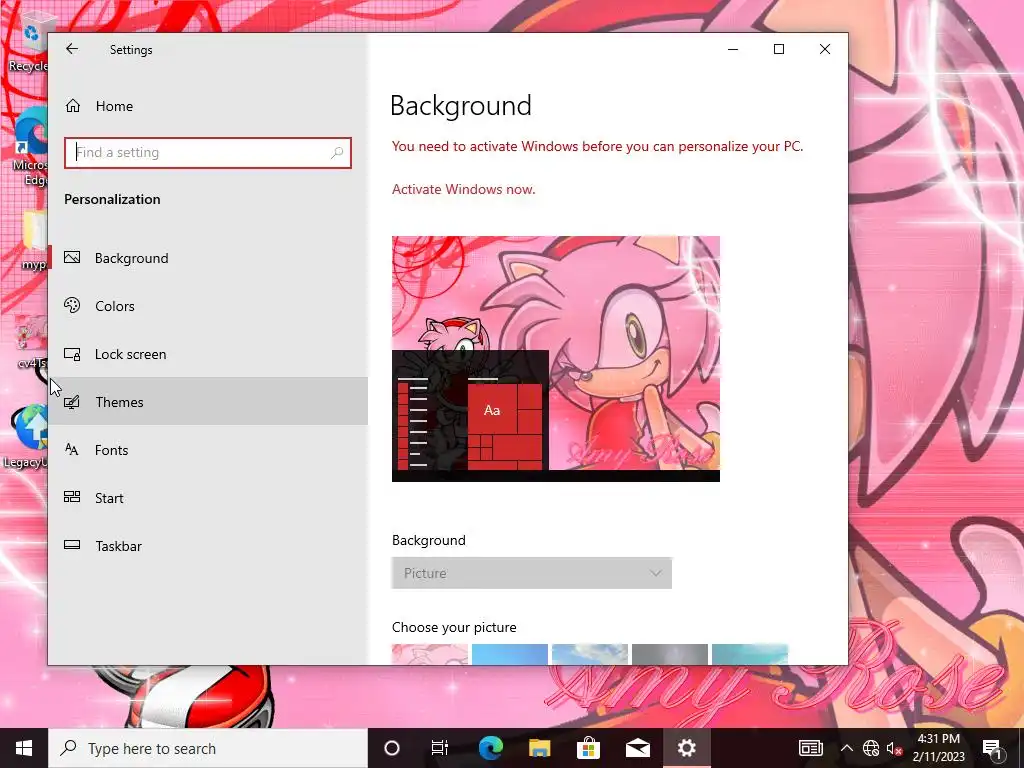Image resolution: width=1024 pixels, height=768 pixels.
Task: Click the network globe tray icon
Action: tap(871, 748)
